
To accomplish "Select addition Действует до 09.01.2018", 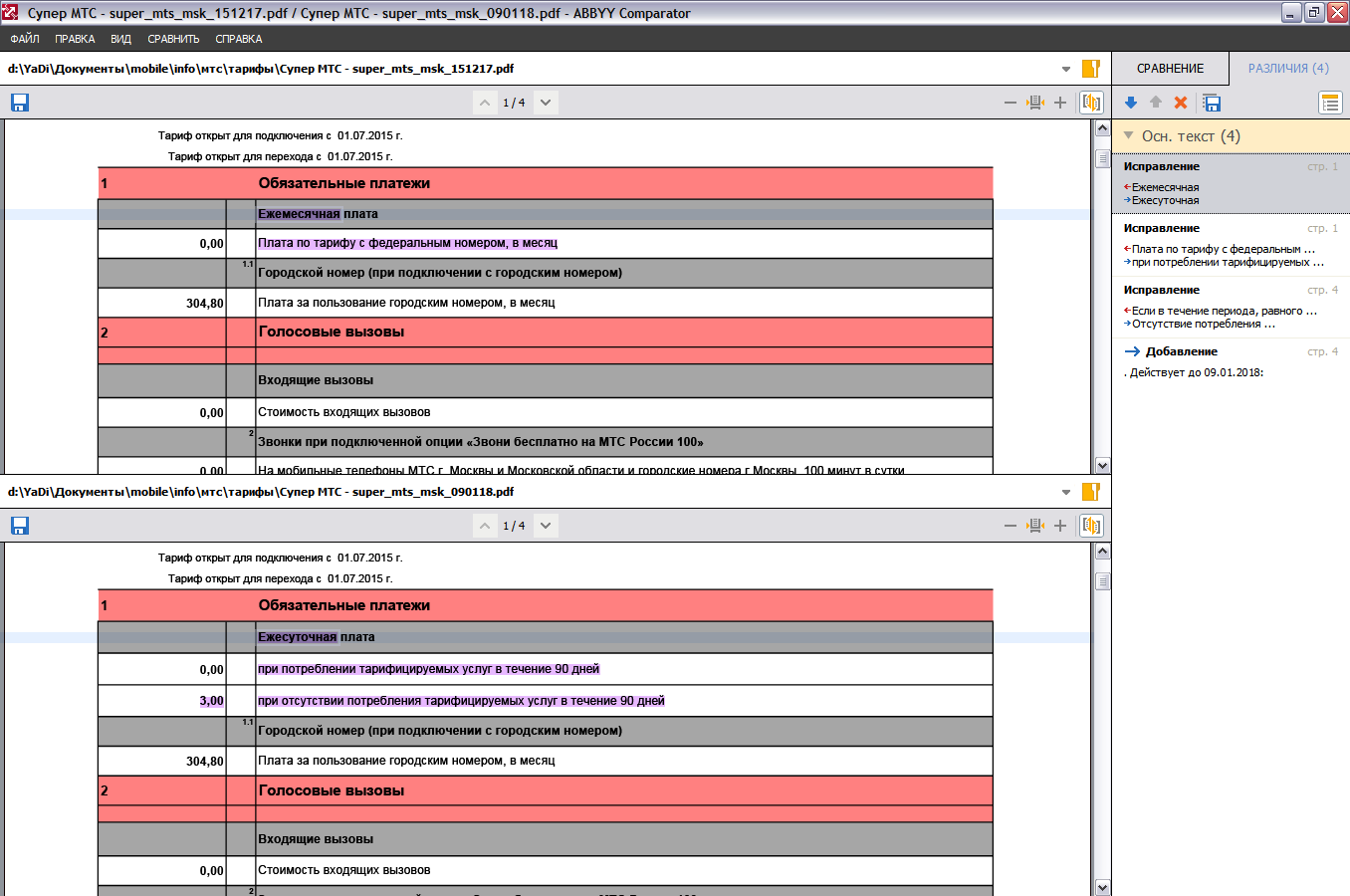I will tap(1231, 361).
